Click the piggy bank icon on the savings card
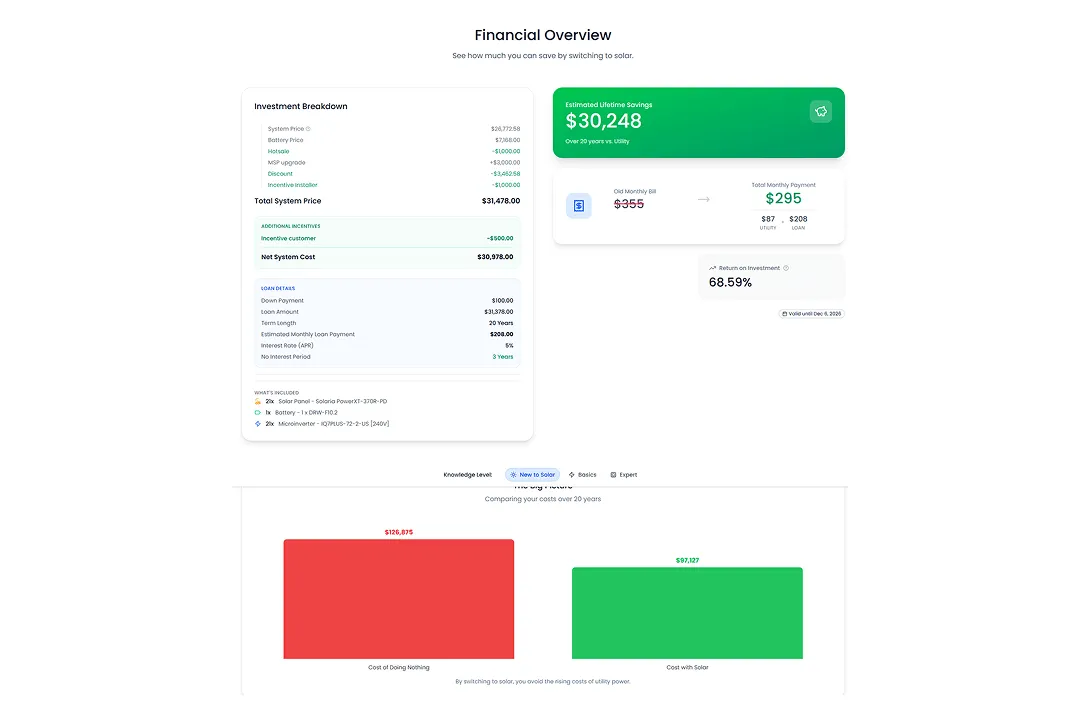 pyautogui.click(x=821, y=111)
